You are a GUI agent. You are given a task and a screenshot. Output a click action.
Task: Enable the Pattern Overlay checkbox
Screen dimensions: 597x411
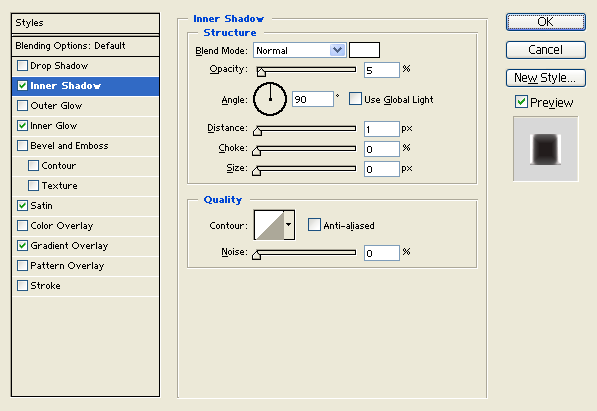point(22,265)
